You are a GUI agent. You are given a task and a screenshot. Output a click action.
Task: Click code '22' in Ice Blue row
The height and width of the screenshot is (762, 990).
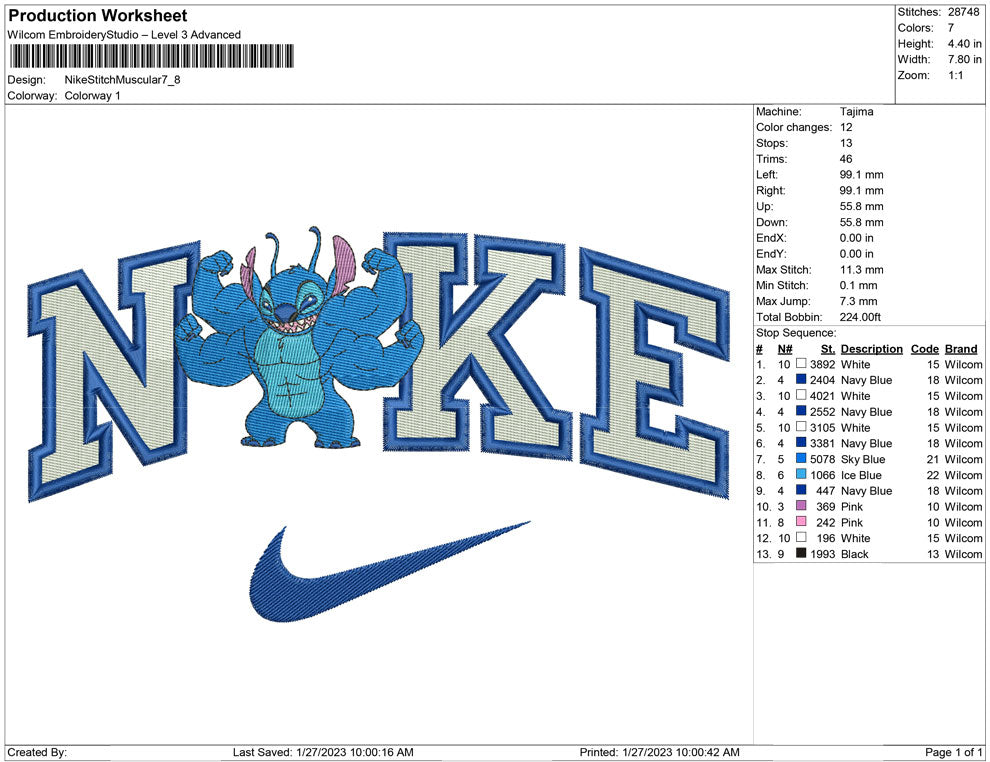(x=933, y=475)
